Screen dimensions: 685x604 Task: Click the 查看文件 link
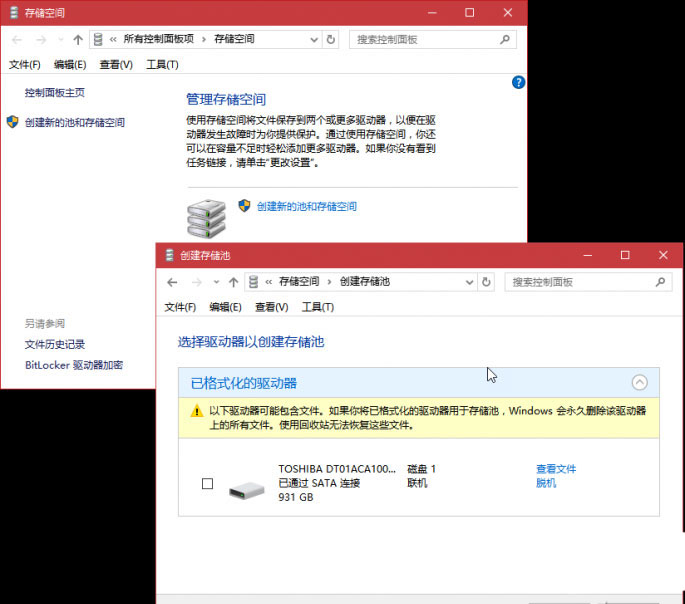tap(556, 469)
